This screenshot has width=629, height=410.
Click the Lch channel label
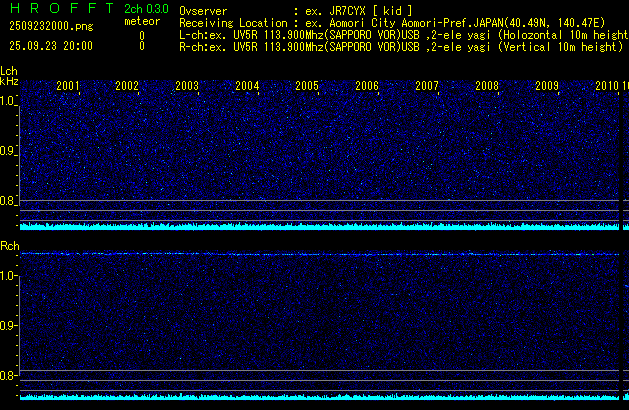9,71
